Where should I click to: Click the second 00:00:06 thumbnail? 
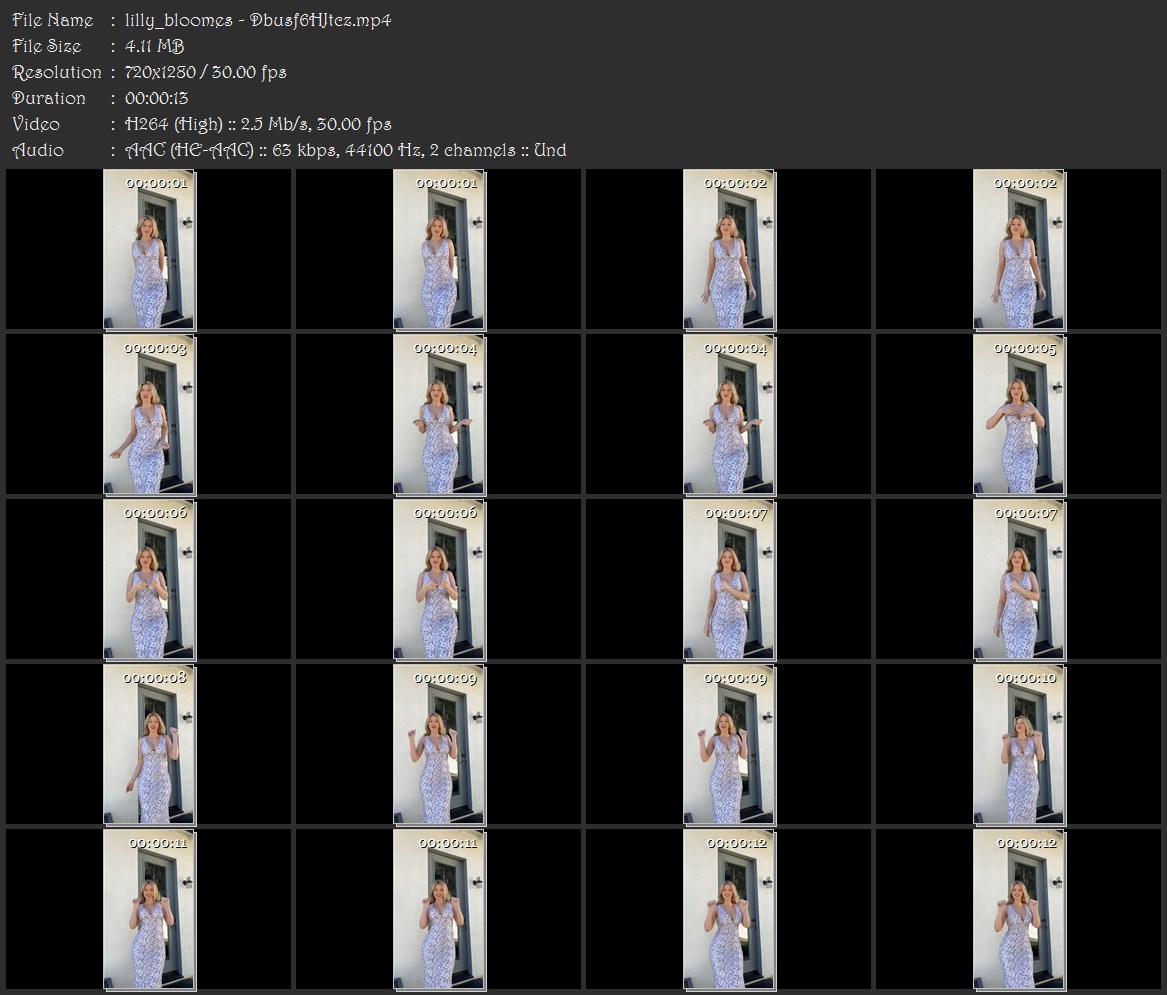(439, 580)
